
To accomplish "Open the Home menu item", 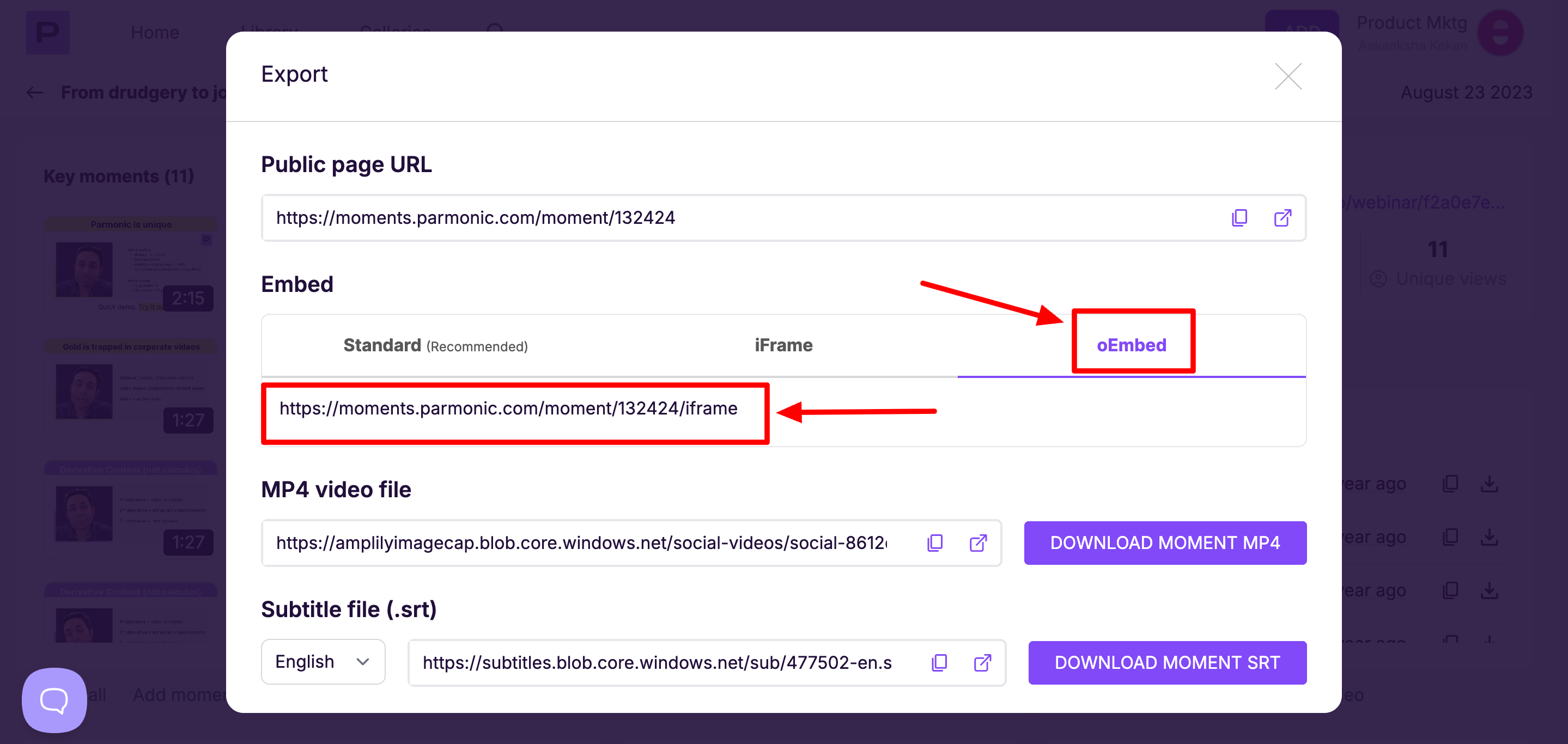I will point(155,33).
